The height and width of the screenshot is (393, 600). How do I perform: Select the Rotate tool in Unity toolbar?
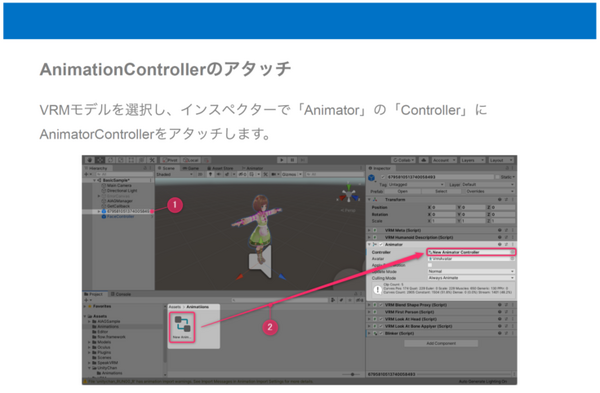point(110,160)
